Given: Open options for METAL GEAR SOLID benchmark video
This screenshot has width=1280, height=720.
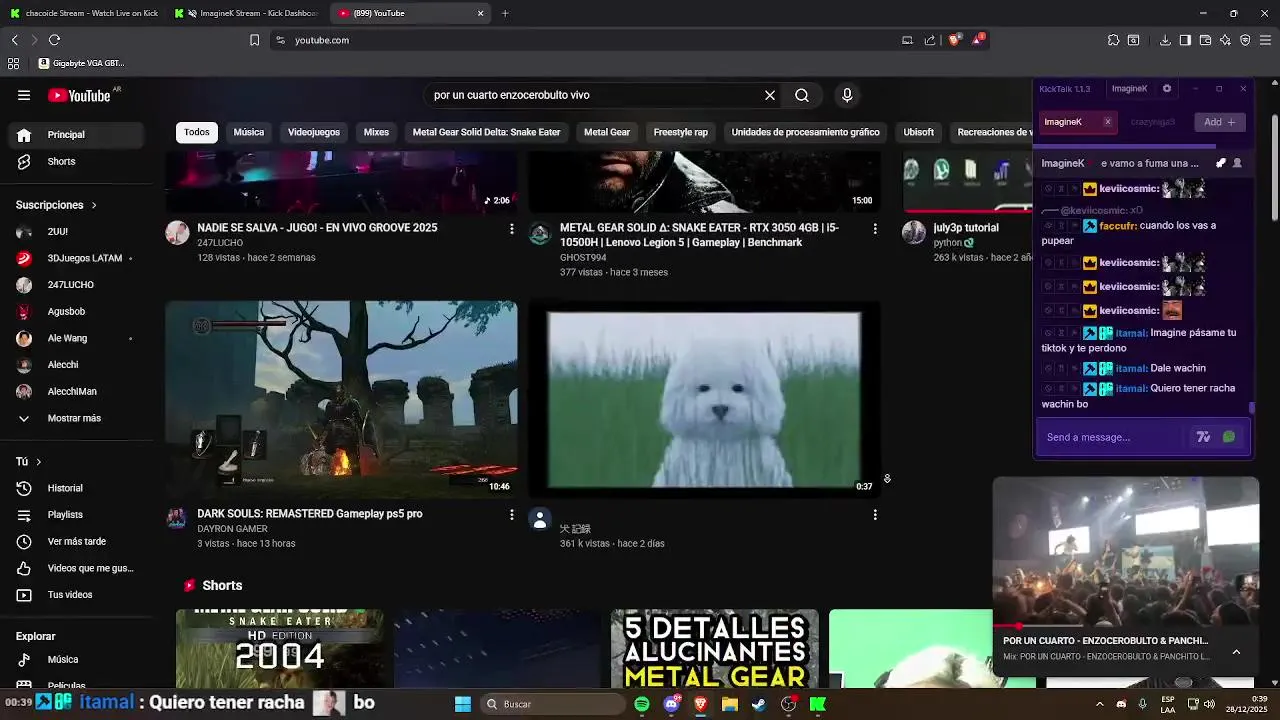Looking at the screenshot, I should pyautogui.click(x=875, y=229).
